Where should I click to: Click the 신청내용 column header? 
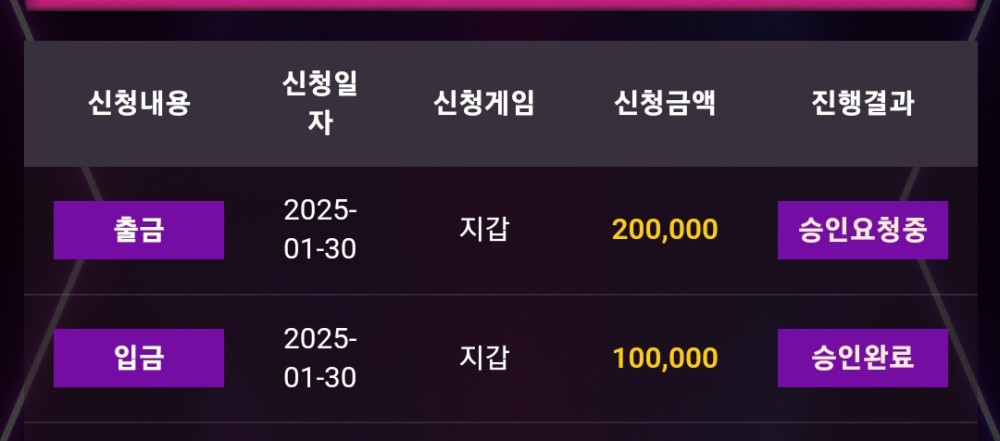139,103
